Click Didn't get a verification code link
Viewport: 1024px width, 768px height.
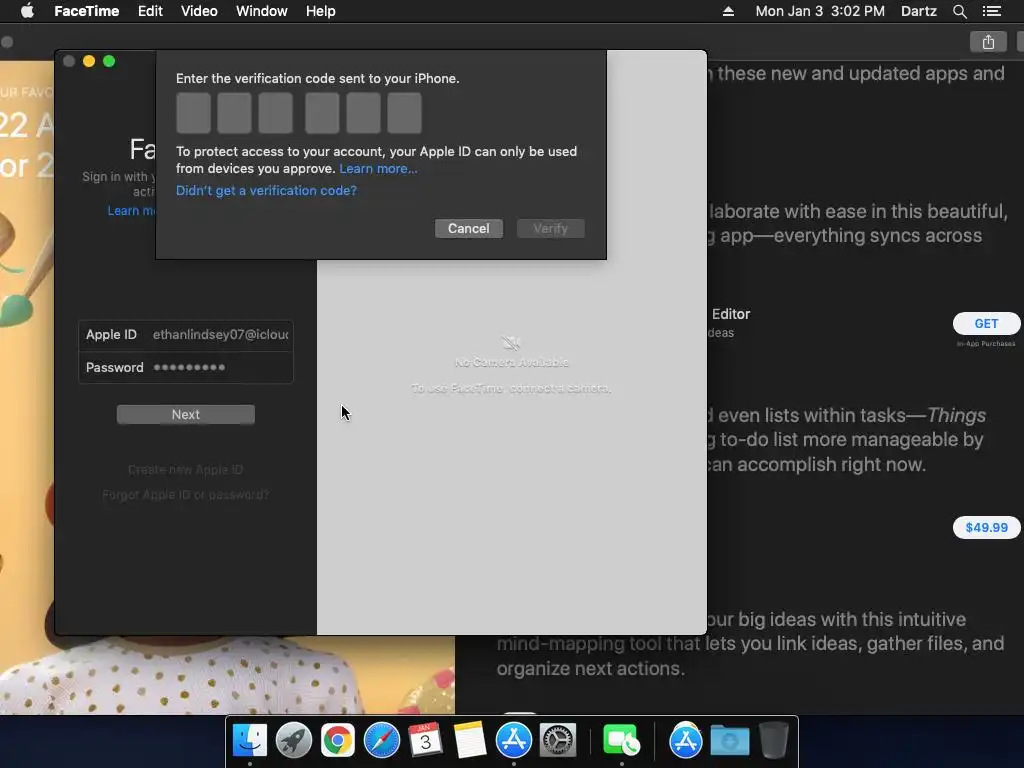coord(266,191)
